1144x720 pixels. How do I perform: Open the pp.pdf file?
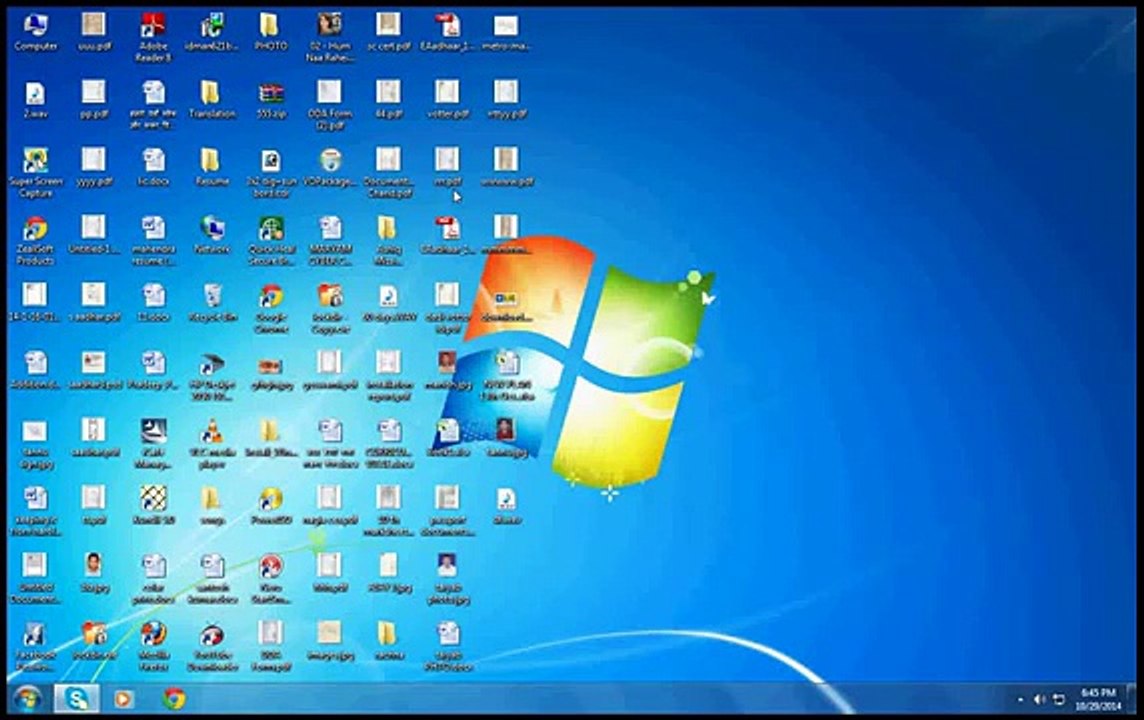(93, 101)
